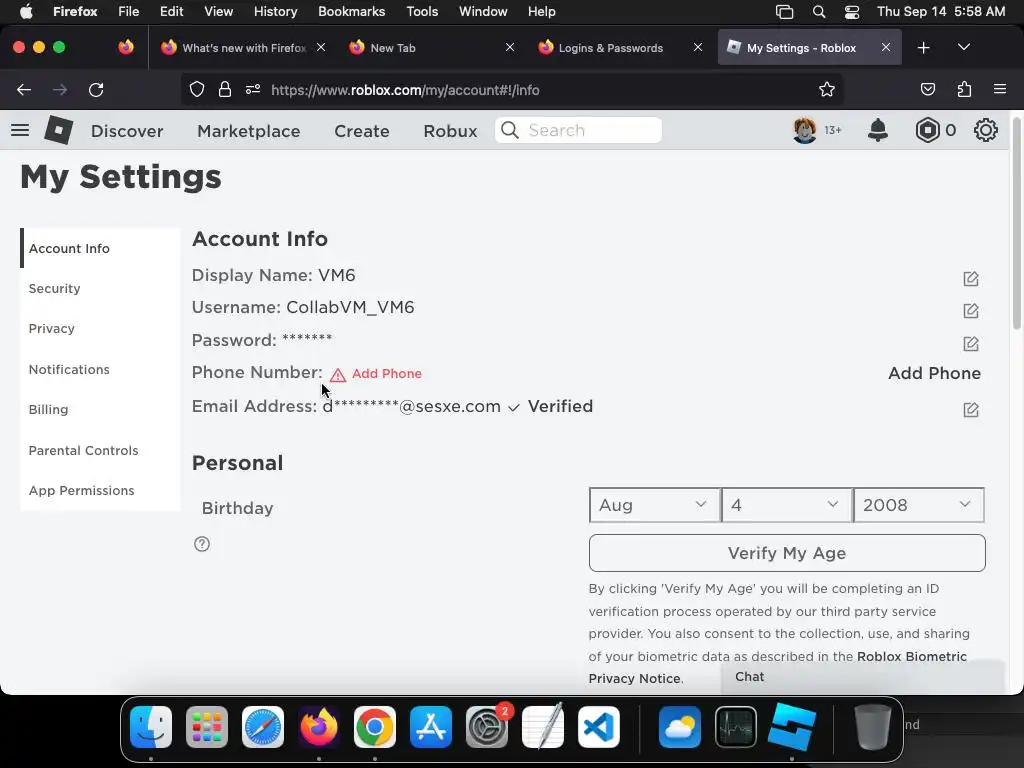Reload the current page

[x=96, y=90]
